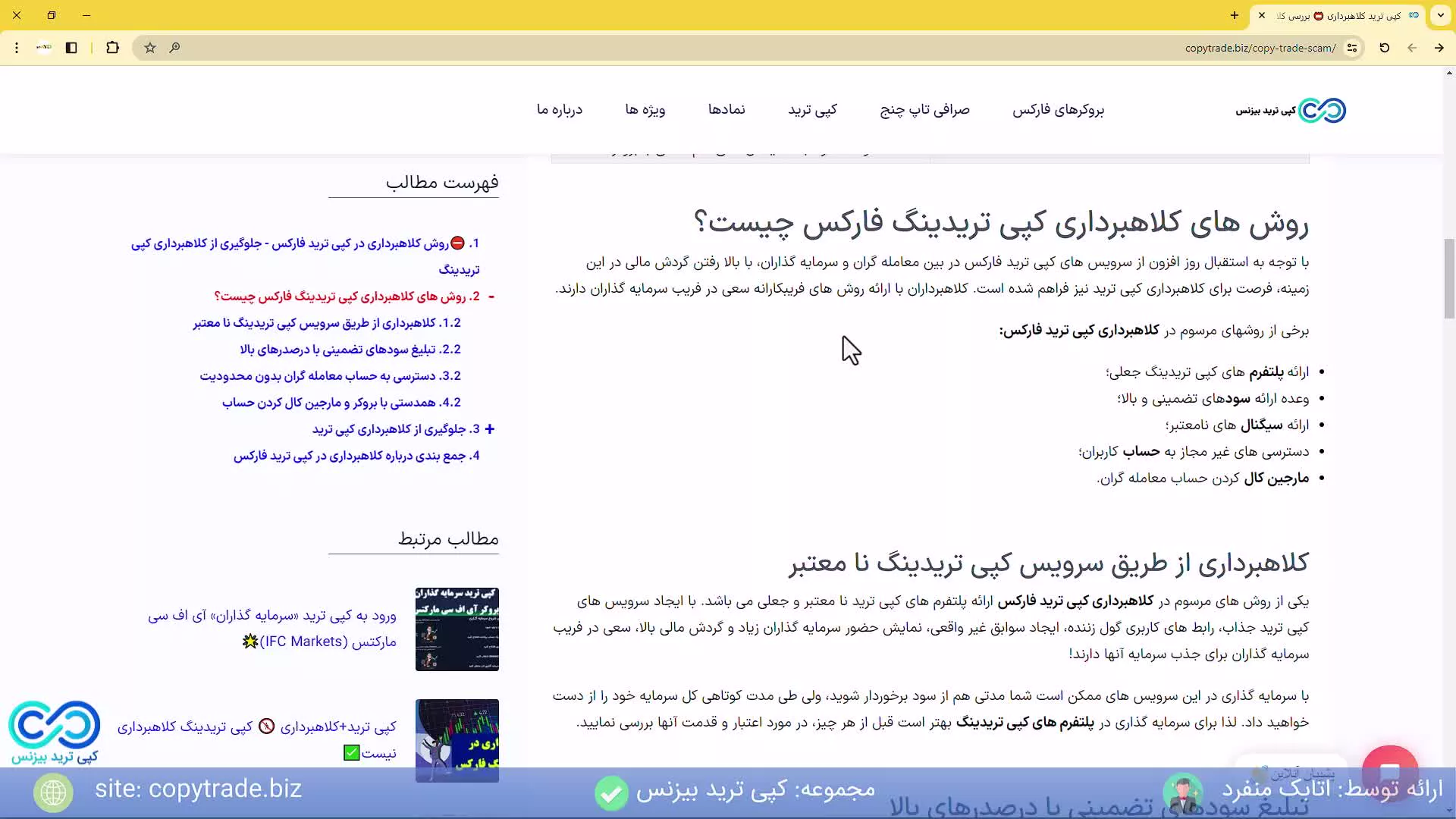Open the کپی ترید menu
Image resolution: width=1456 pixels, height=819 pixels.
812,110
